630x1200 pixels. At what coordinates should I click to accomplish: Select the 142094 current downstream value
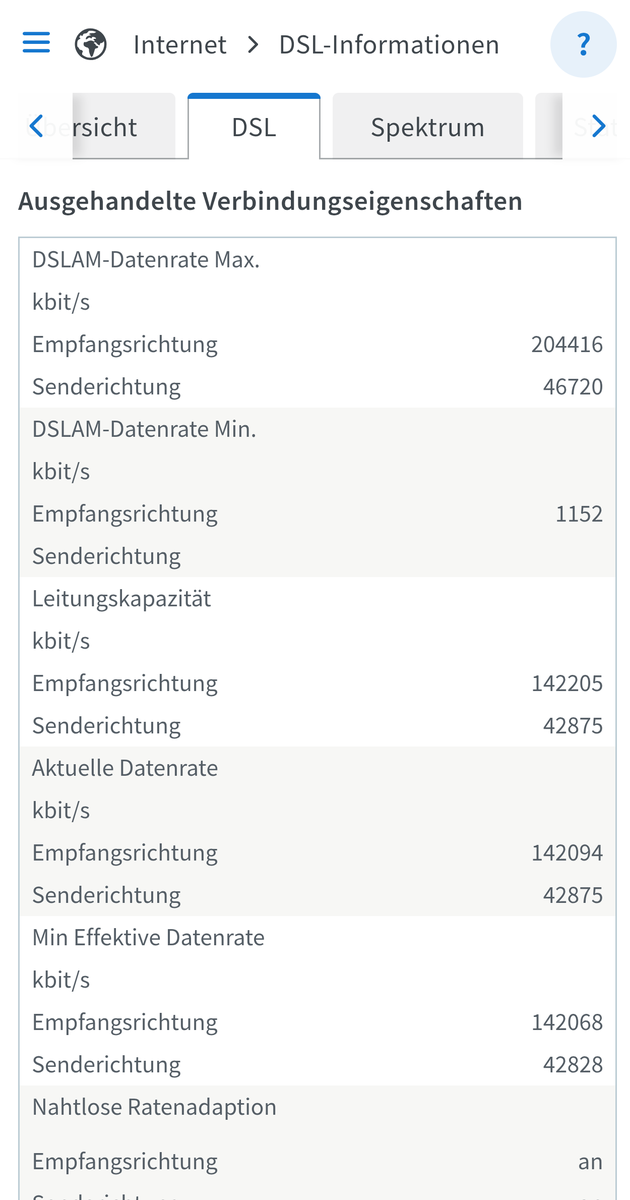(567, 853)
